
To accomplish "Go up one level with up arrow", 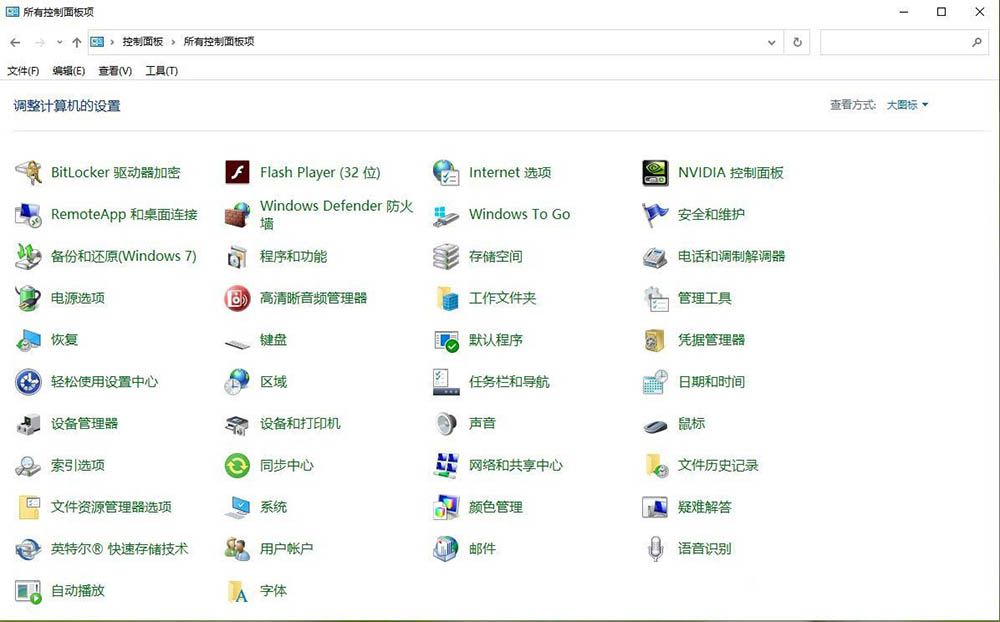I will pyautogui.click(x=77, y=42).
